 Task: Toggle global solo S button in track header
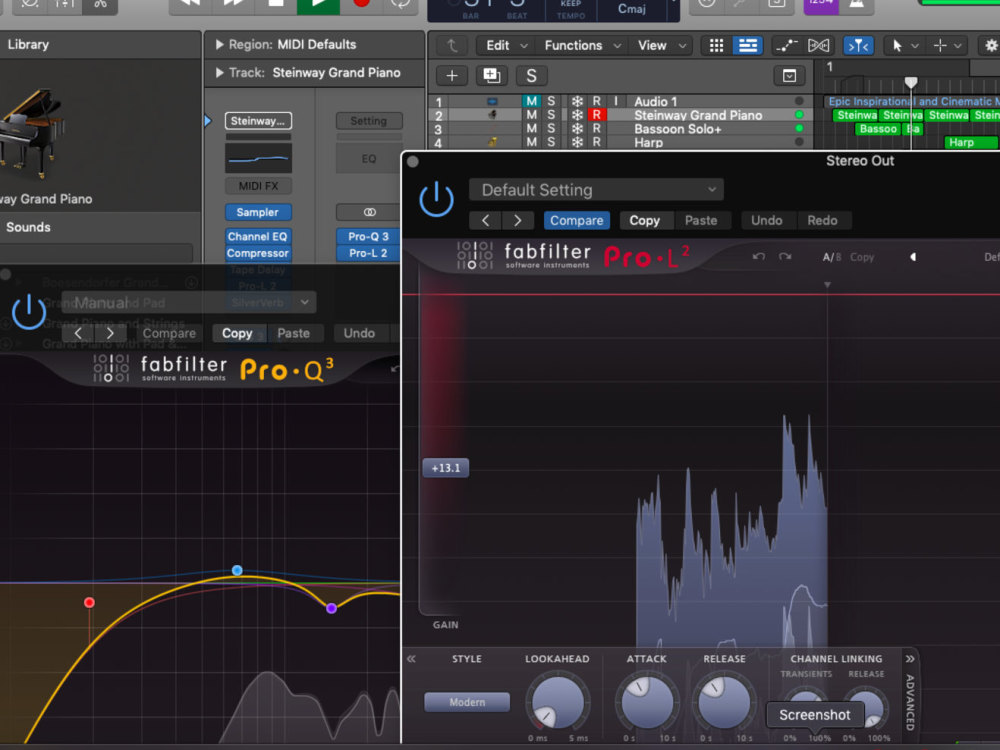point(531,76)
